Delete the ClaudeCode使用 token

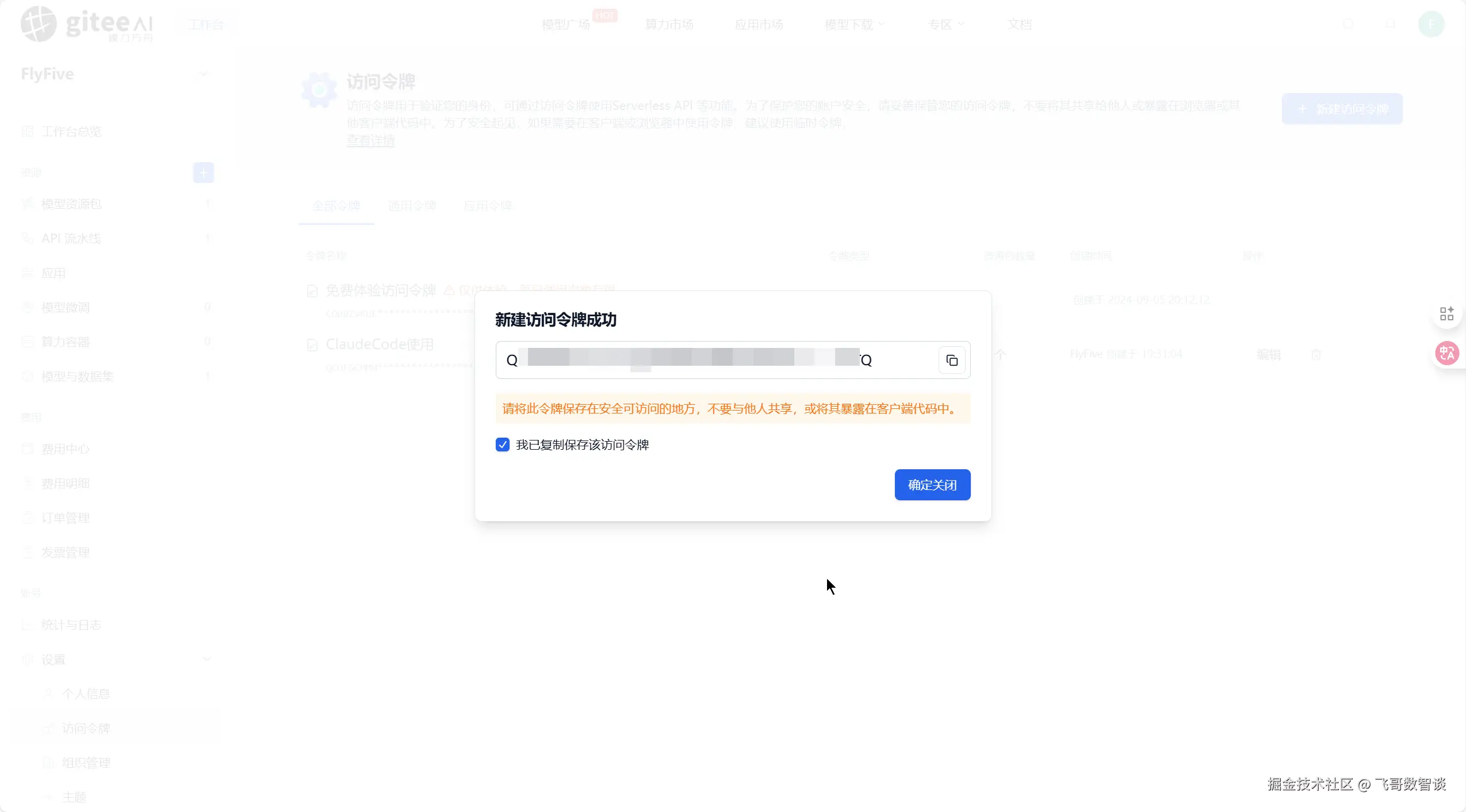1316,354
